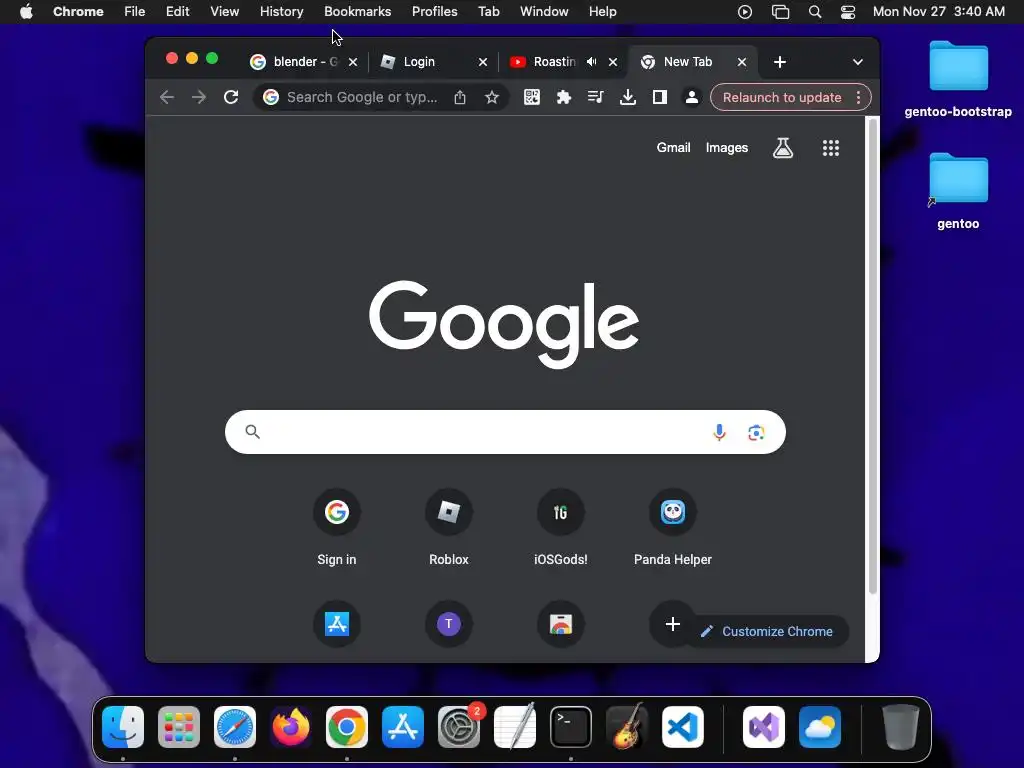Close the Roasting tab
Image resolution: width=1024 pixels, height=768 pixels.
click(613, 62)
